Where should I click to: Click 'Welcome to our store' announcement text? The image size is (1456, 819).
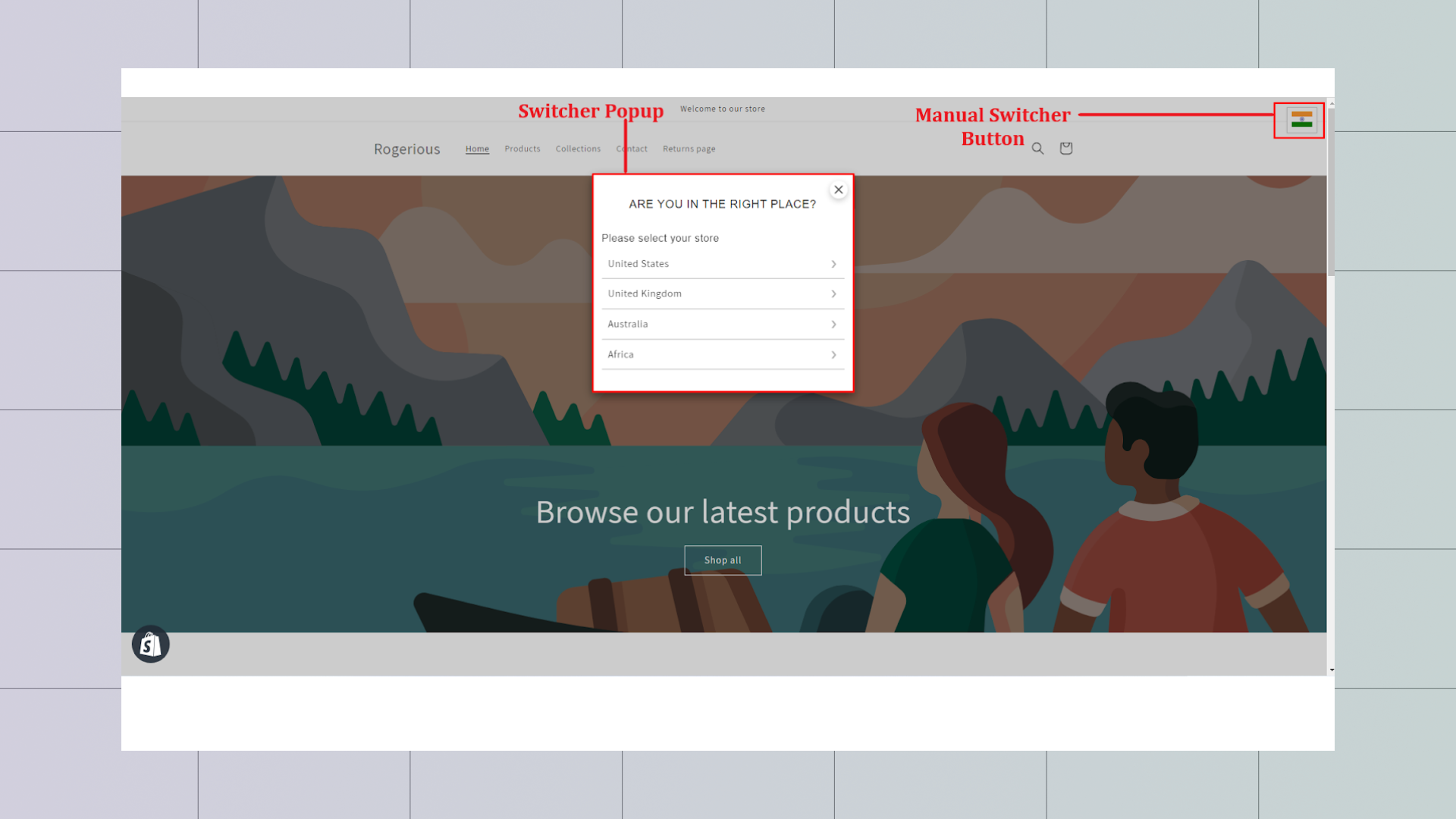click(x=723, y=109)
